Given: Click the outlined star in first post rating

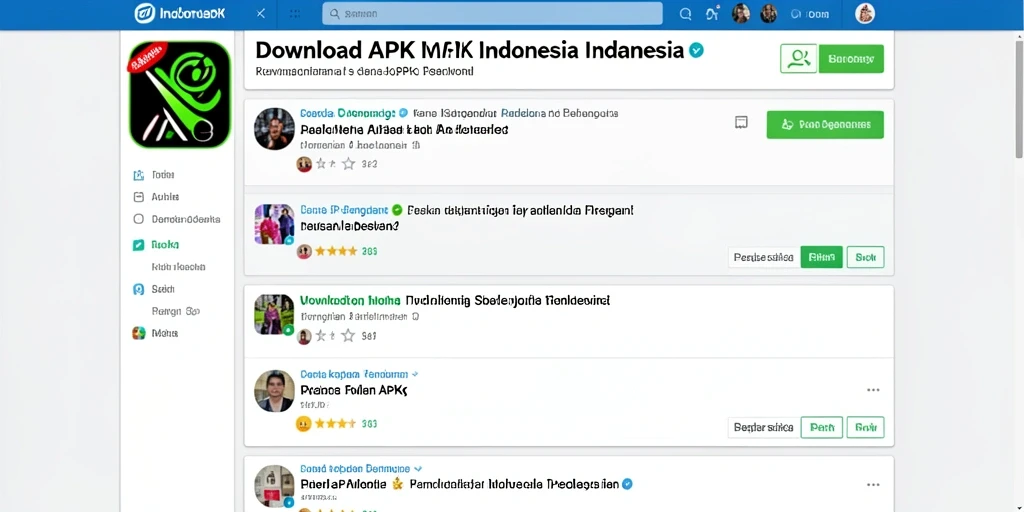Looking at the screenshot, I should [349, 164].
